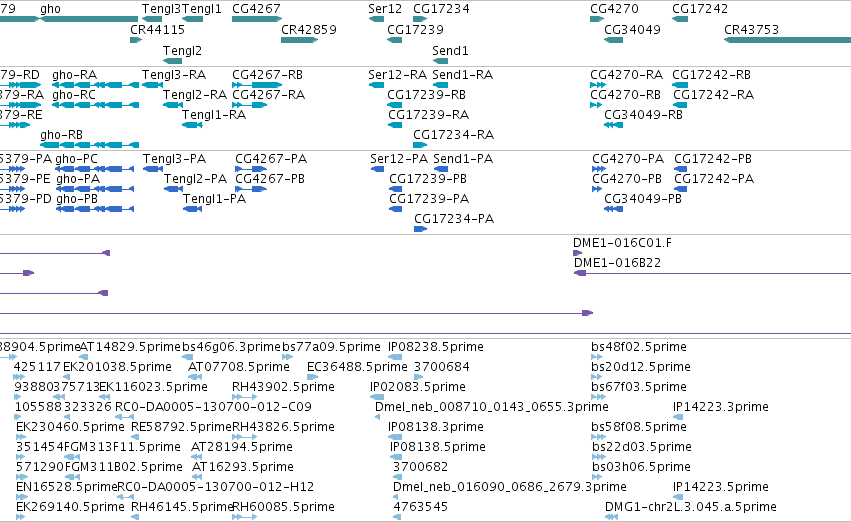The width and height of the screenshot is (851, 522).
Task: Select the Send1-RA transcript label
Action: pyautogui.click(x=462, y=75)
